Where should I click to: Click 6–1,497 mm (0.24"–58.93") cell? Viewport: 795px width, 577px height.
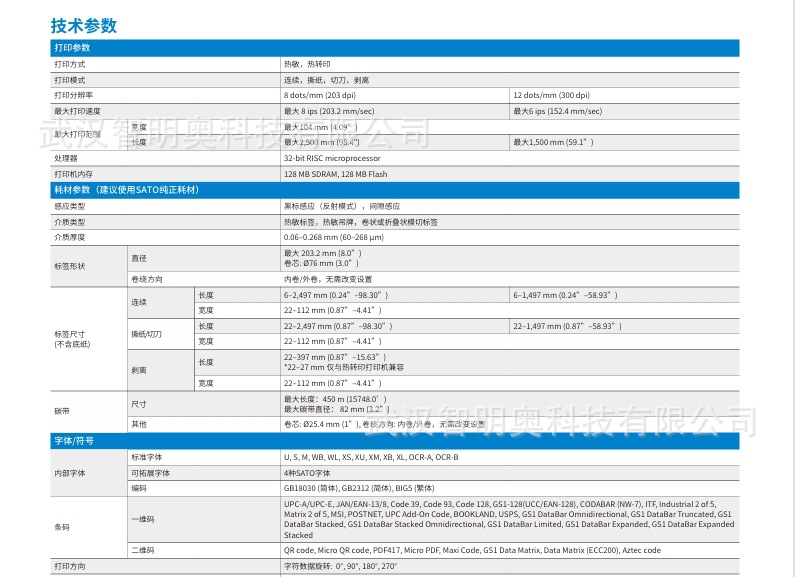565,295
